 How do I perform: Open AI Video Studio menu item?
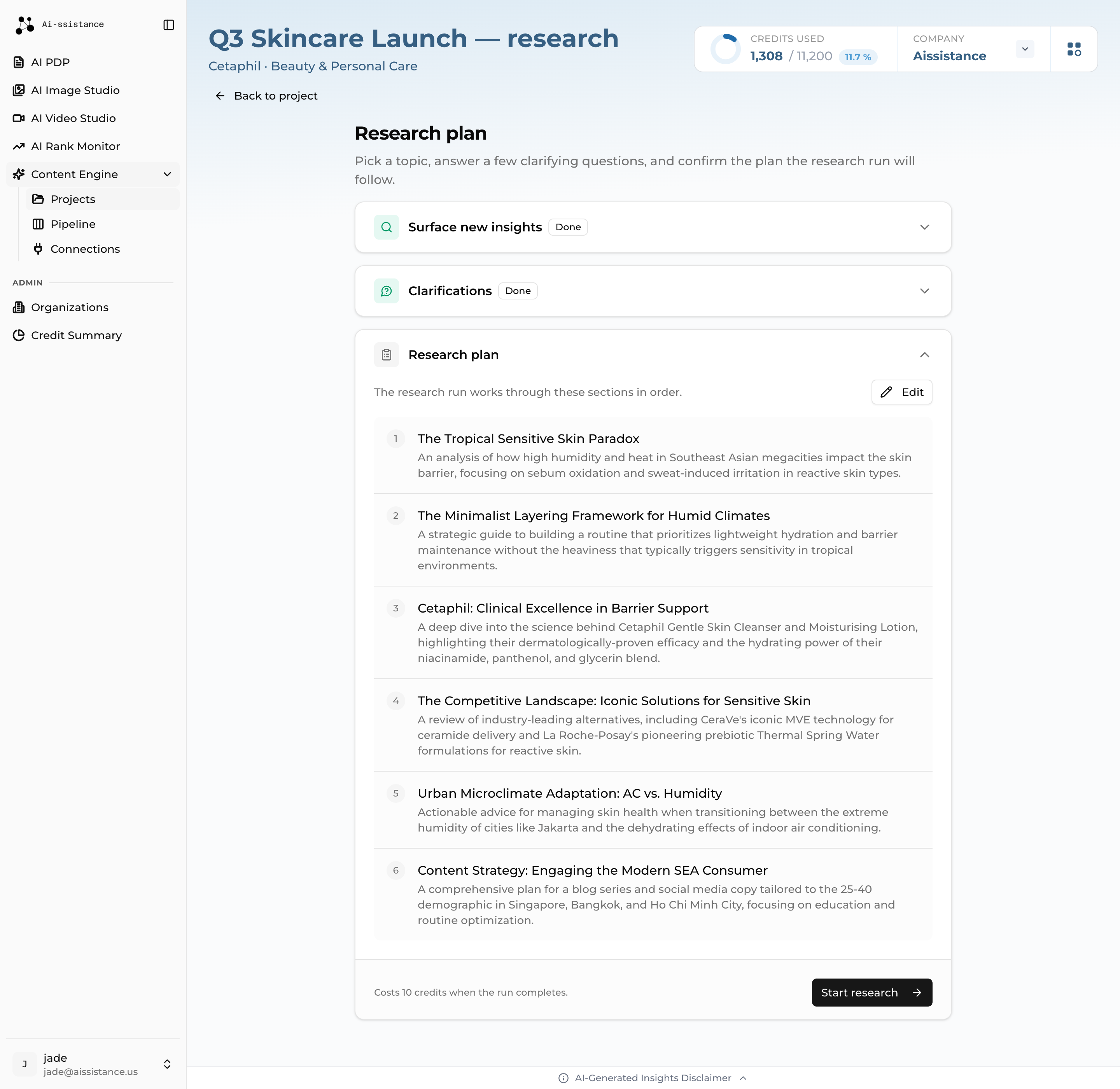click(93, 118)
